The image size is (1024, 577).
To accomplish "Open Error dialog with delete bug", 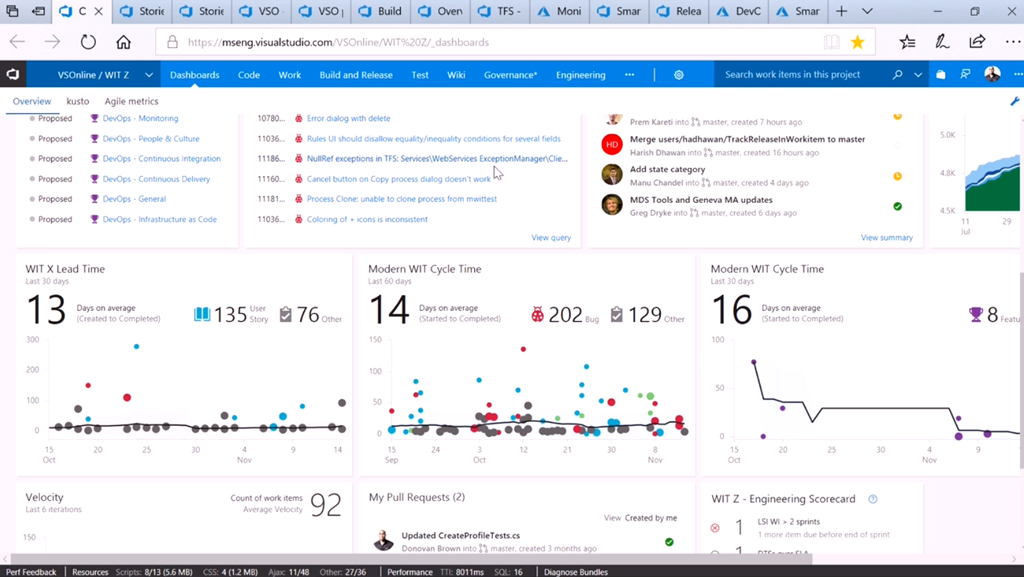I will [348, 118].
